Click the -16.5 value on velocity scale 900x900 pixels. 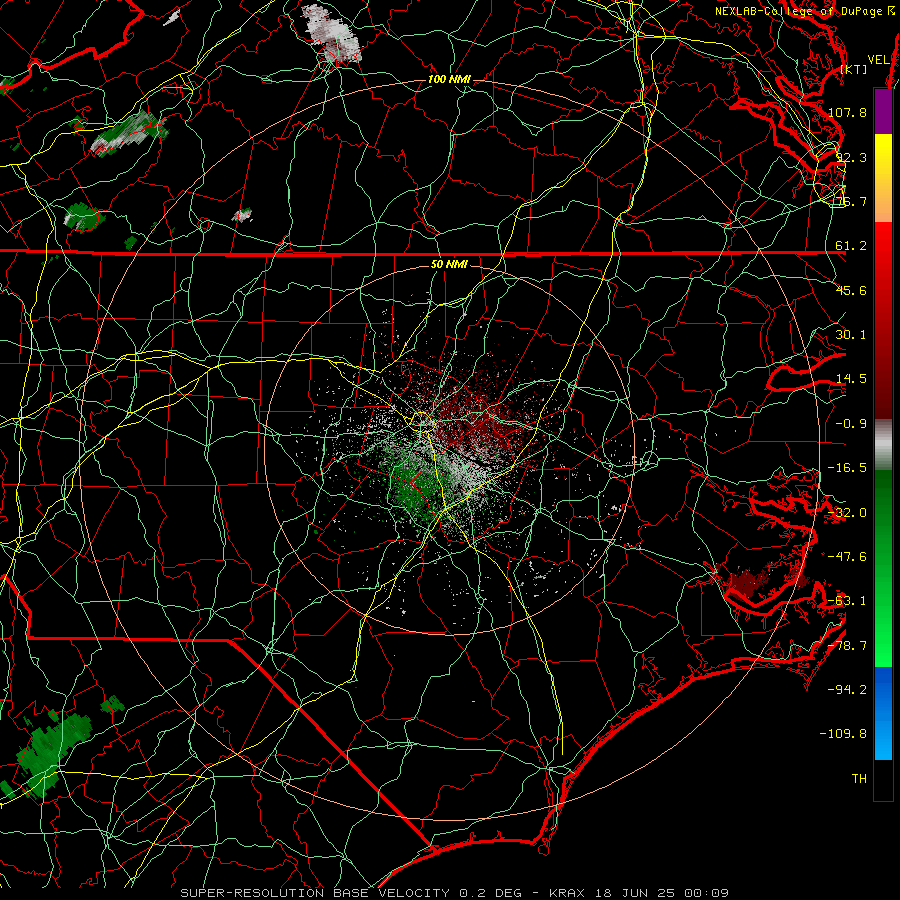(x=847, y=468)
